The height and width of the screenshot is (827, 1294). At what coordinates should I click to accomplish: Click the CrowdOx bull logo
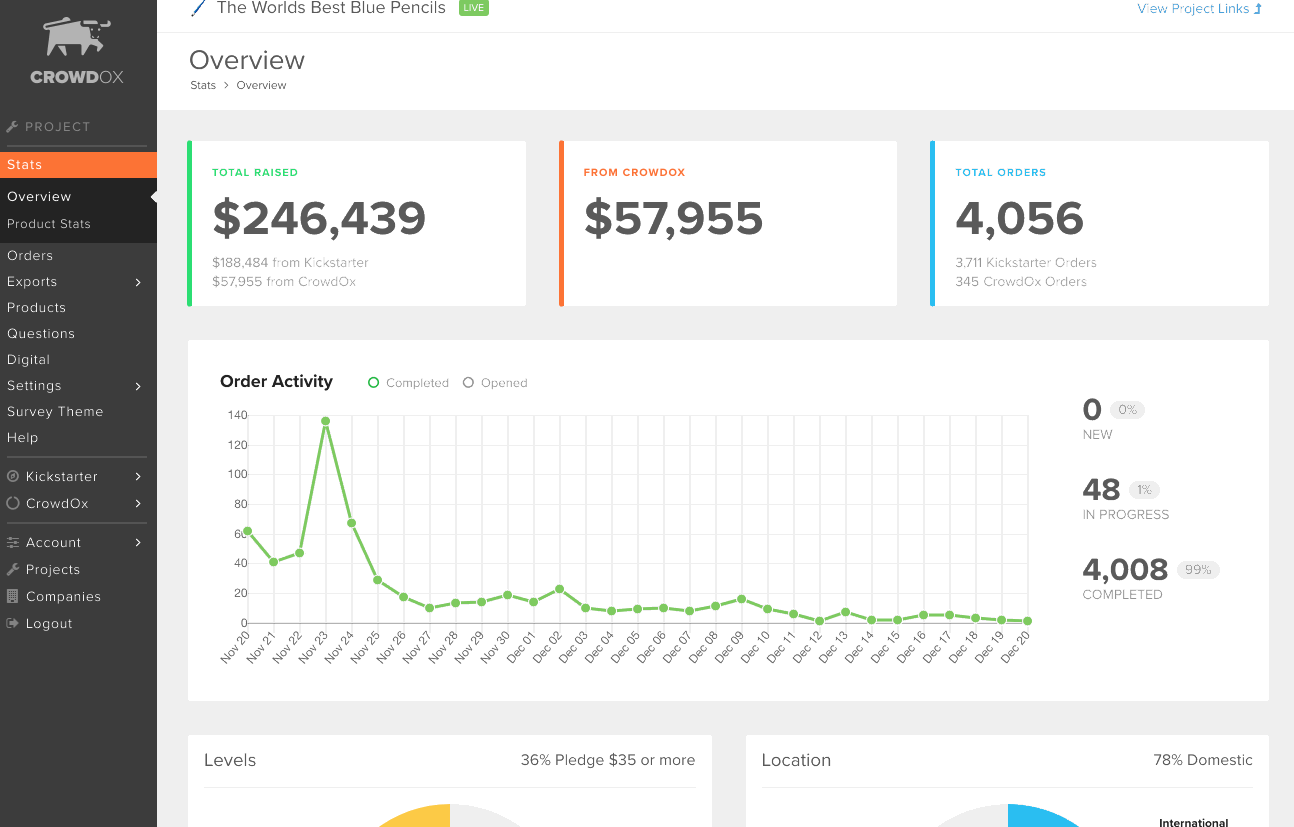(77, 37)
